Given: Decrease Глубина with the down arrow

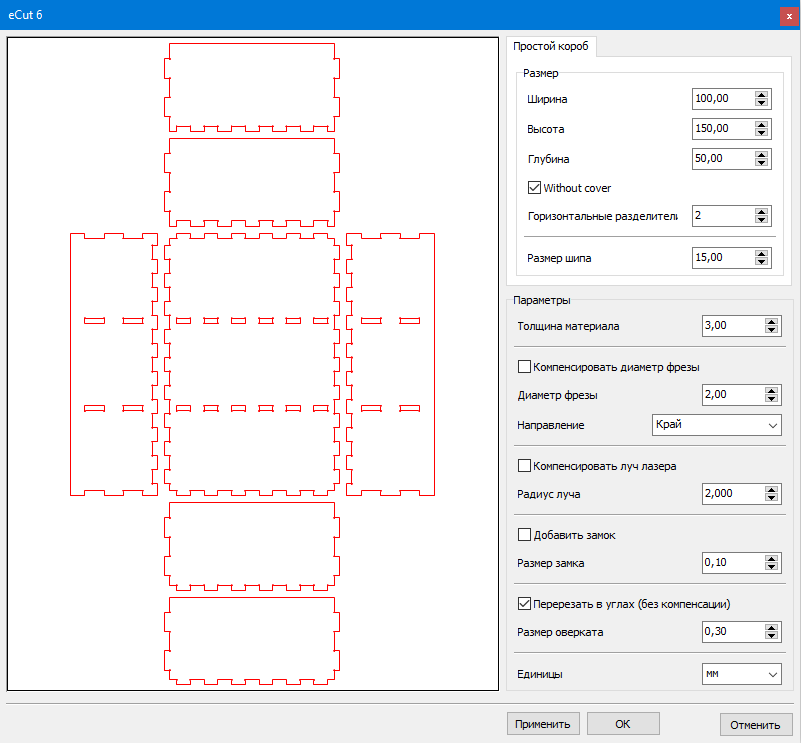Looking at the screenshot, I should coord(762,162).
